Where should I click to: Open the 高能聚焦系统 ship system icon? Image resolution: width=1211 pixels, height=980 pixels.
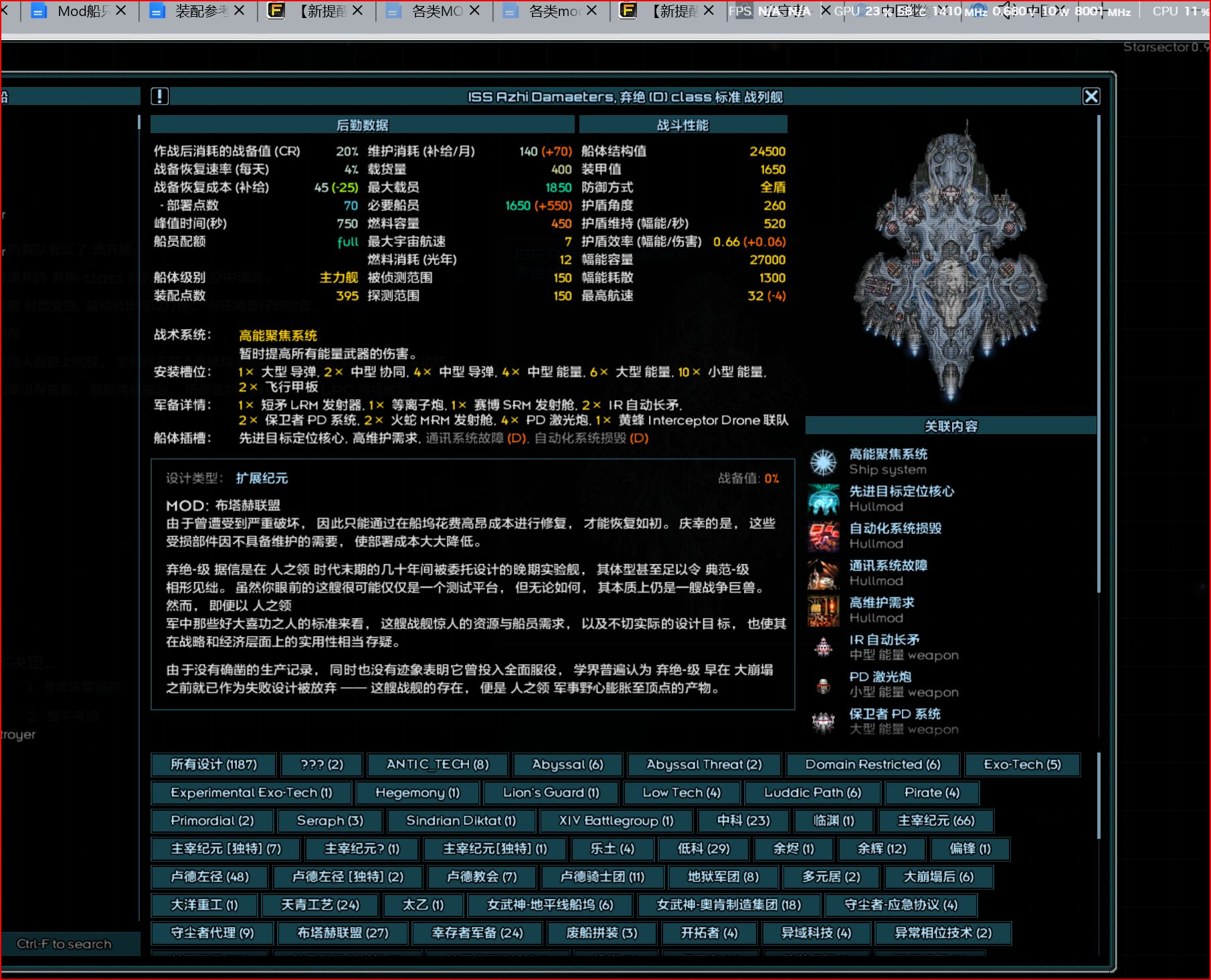pos(824,462)
